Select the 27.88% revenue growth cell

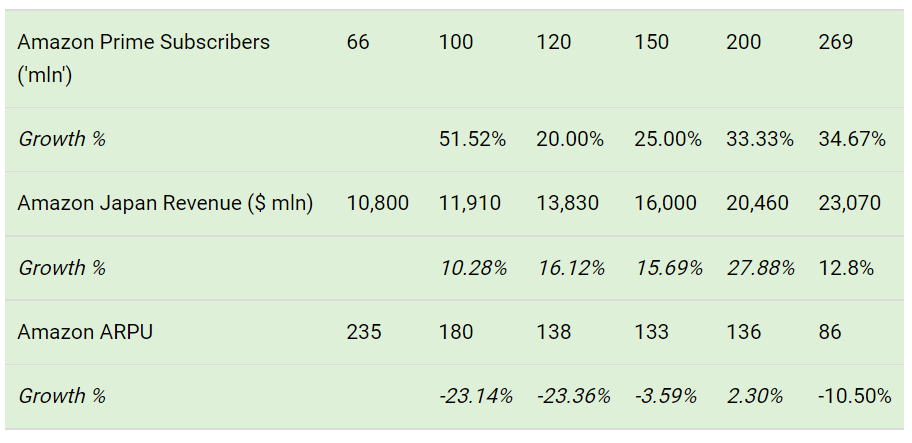[x=760, y=268]
